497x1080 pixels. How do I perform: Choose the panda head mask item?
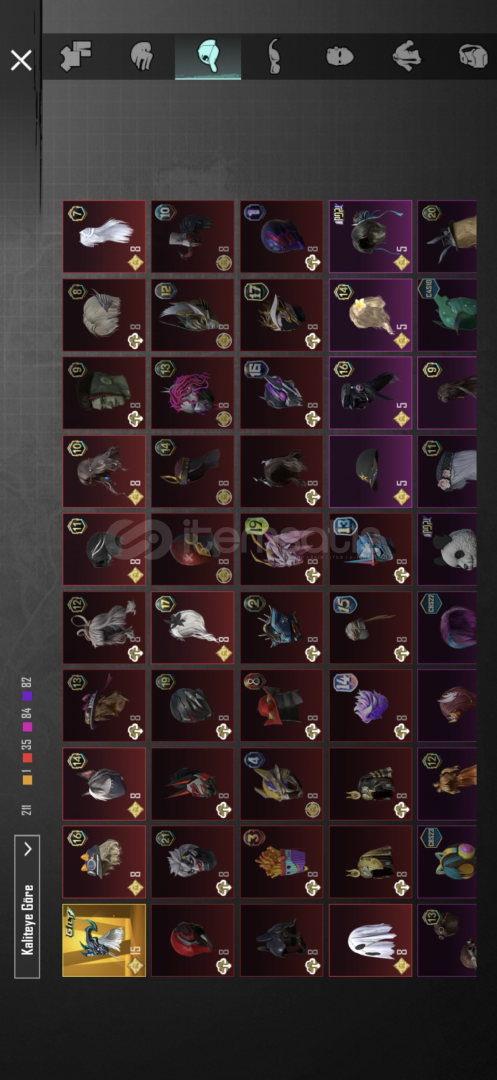447,549
